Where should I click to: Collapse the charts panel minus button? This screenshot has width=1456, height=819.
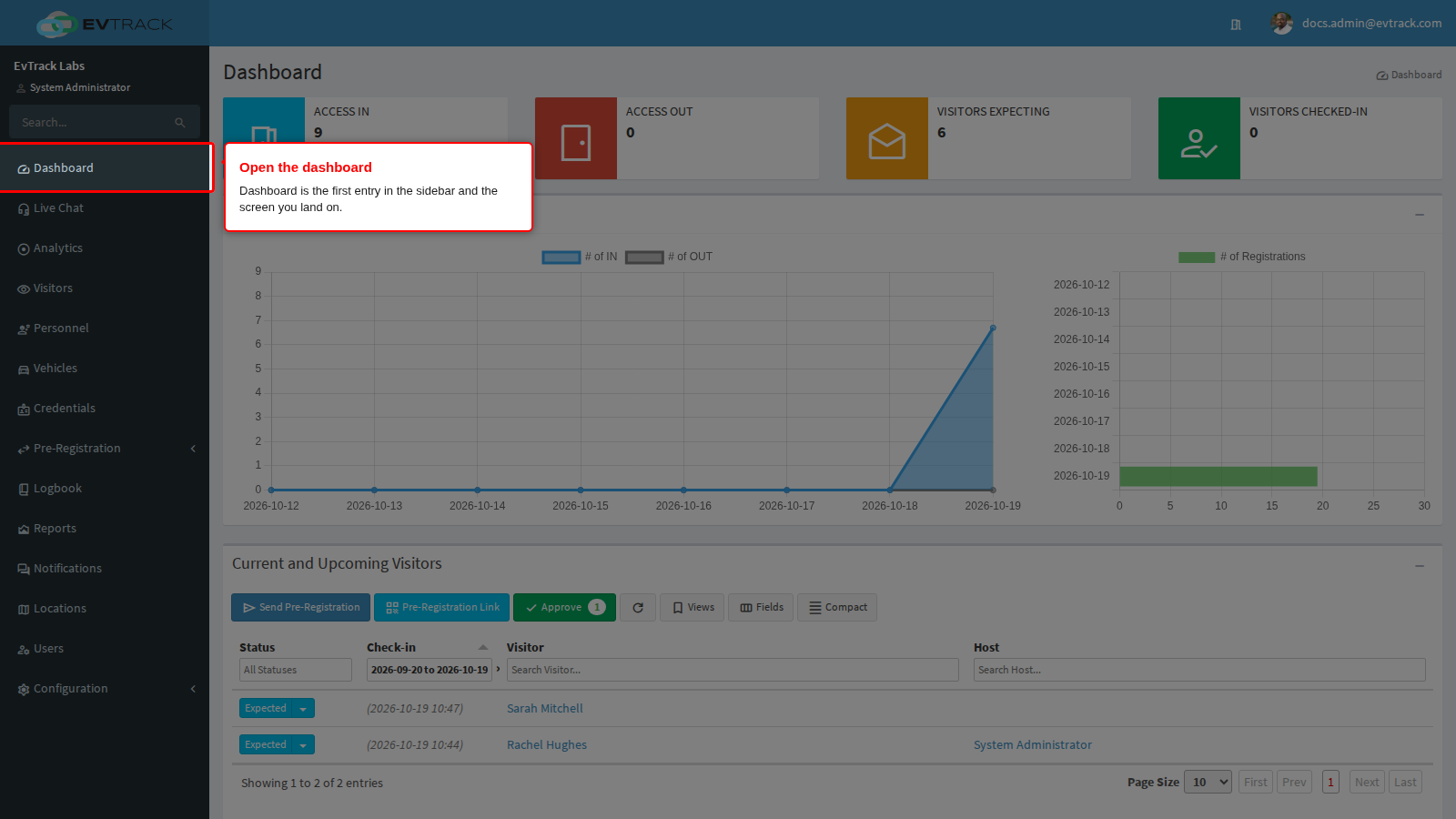[1420, 215]
